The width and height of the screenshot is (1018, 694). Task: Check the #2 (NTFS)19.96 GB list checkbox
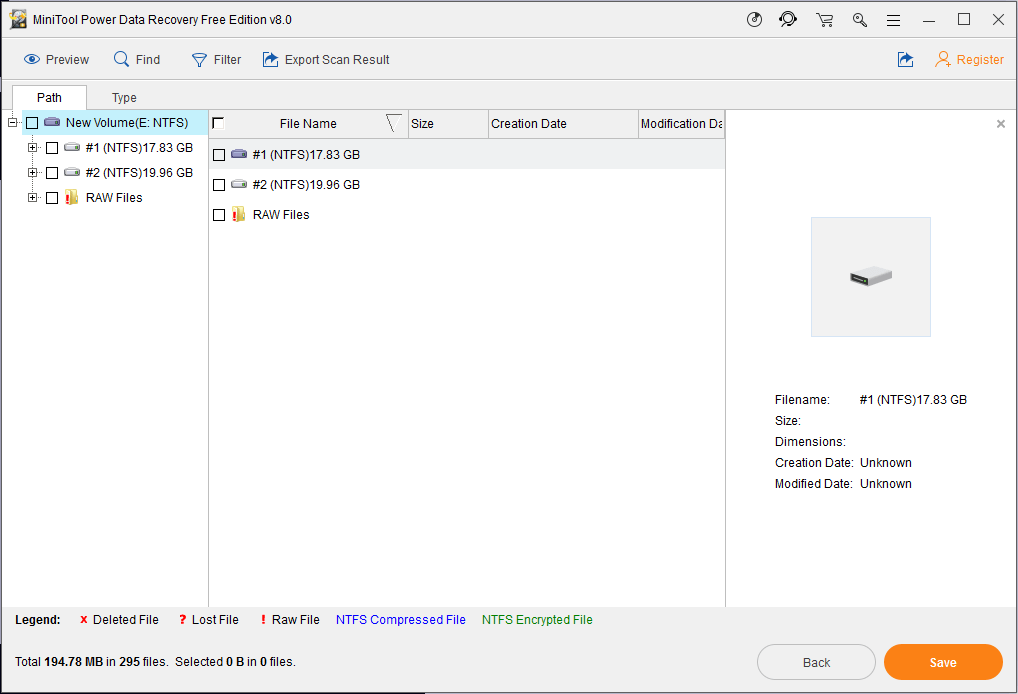click(219, 185)
